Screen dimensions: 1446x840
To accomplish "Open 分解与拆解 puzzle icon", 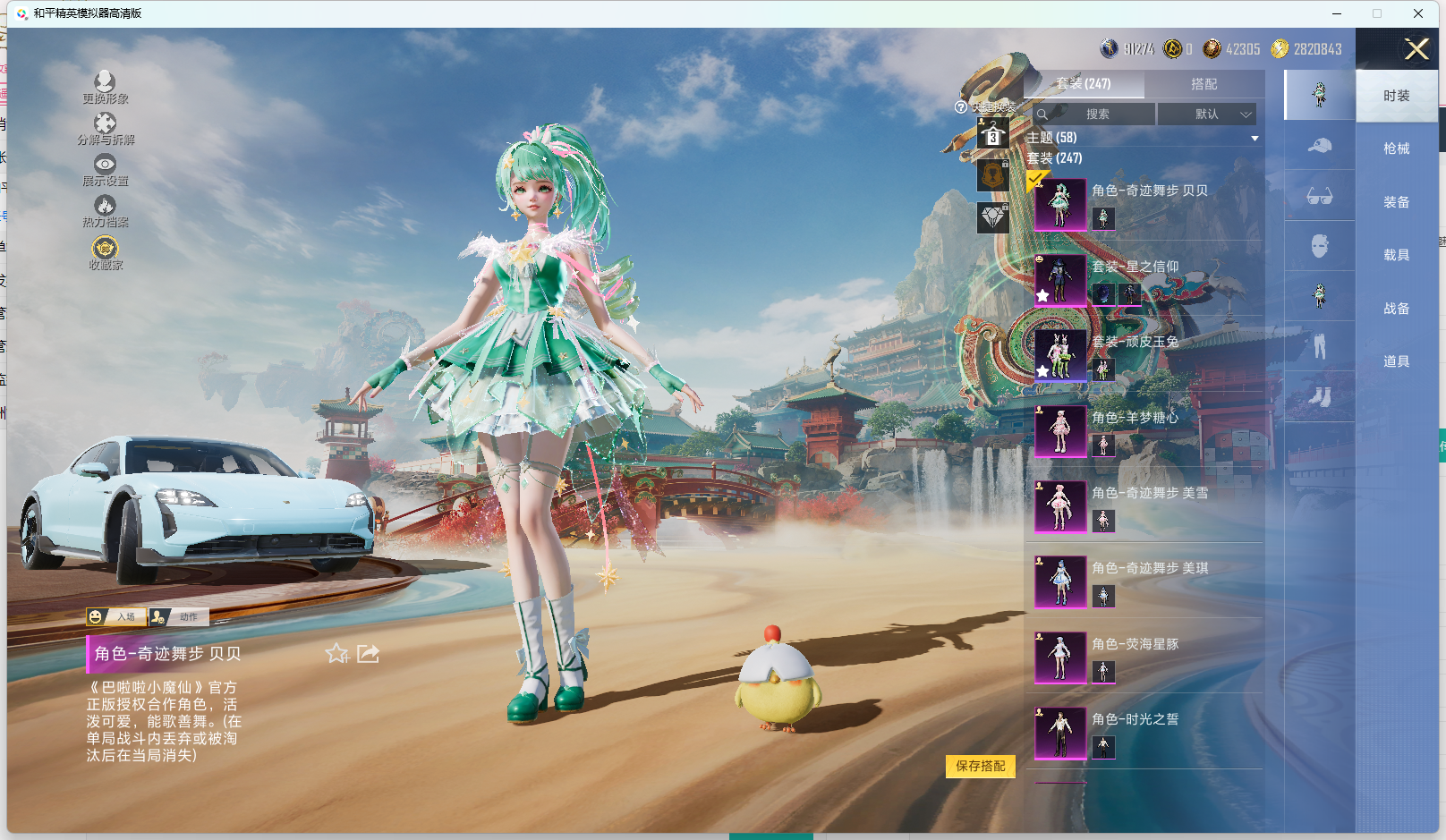I will click(105, 124).
